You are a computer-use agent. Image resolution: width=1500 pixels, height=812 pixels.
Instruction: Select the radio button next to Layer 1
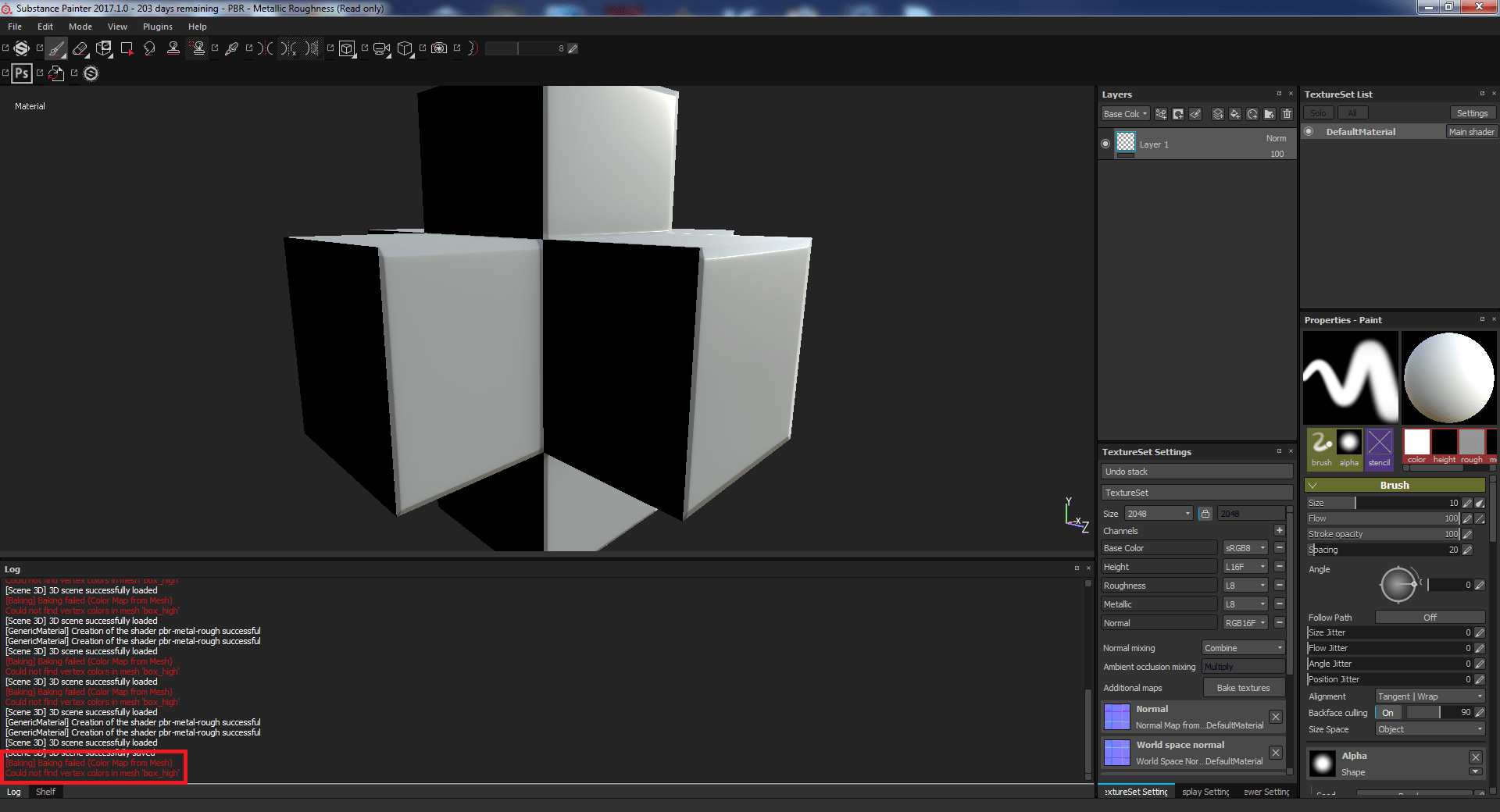point(1105,144)
